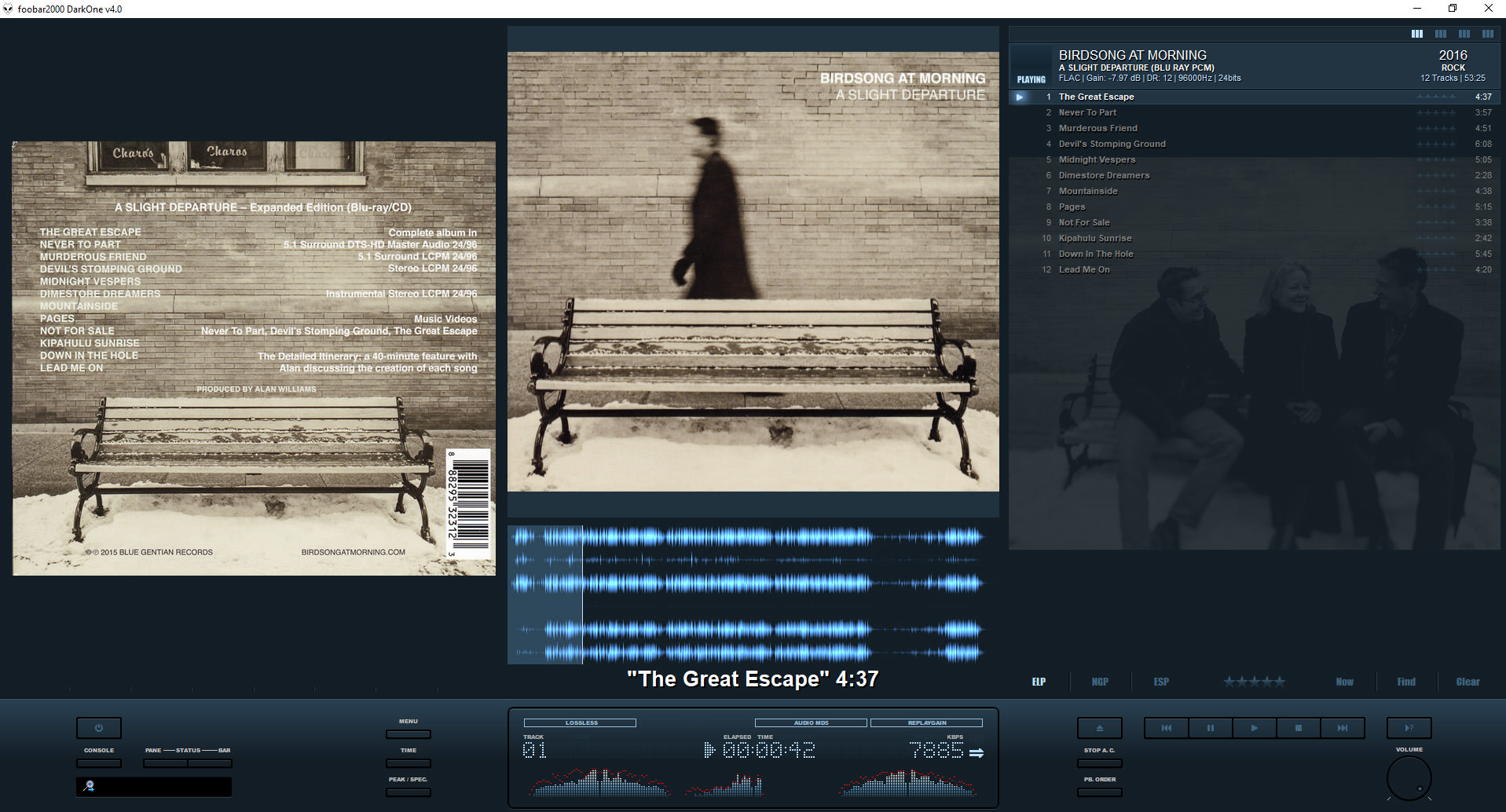Viewport: 1506px width, 812px height.
Task: Toggle the TIME display mode button
Action: 409,763
